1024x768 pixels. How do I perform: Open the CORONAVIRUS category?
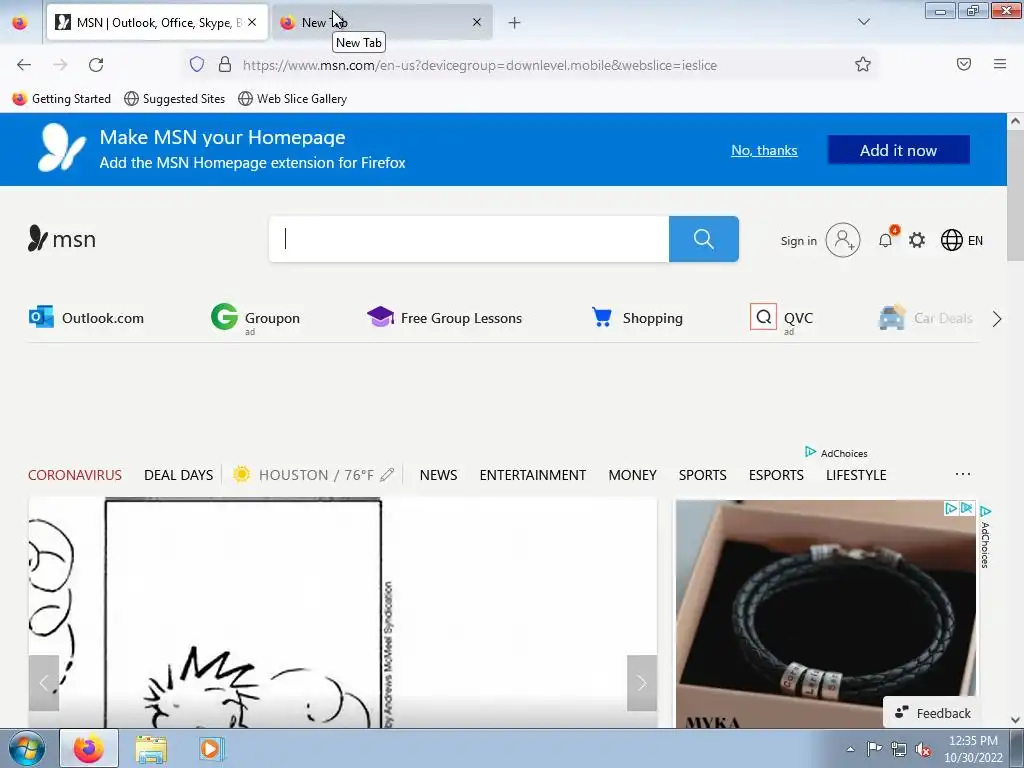click(x=75, y=475)
